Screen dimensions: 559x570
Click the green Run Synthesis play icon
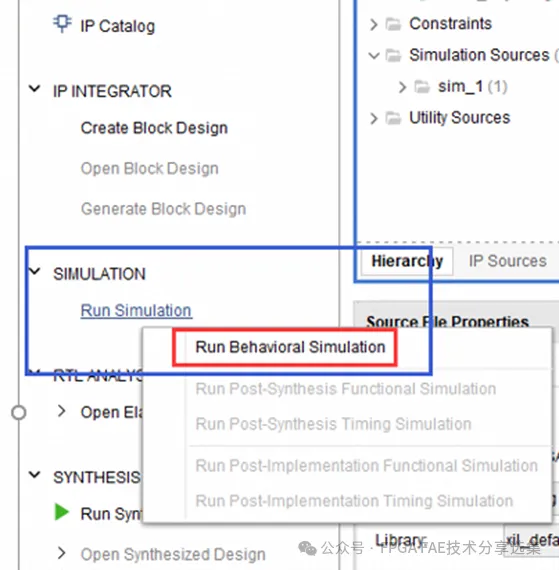(x=61, y=512)
